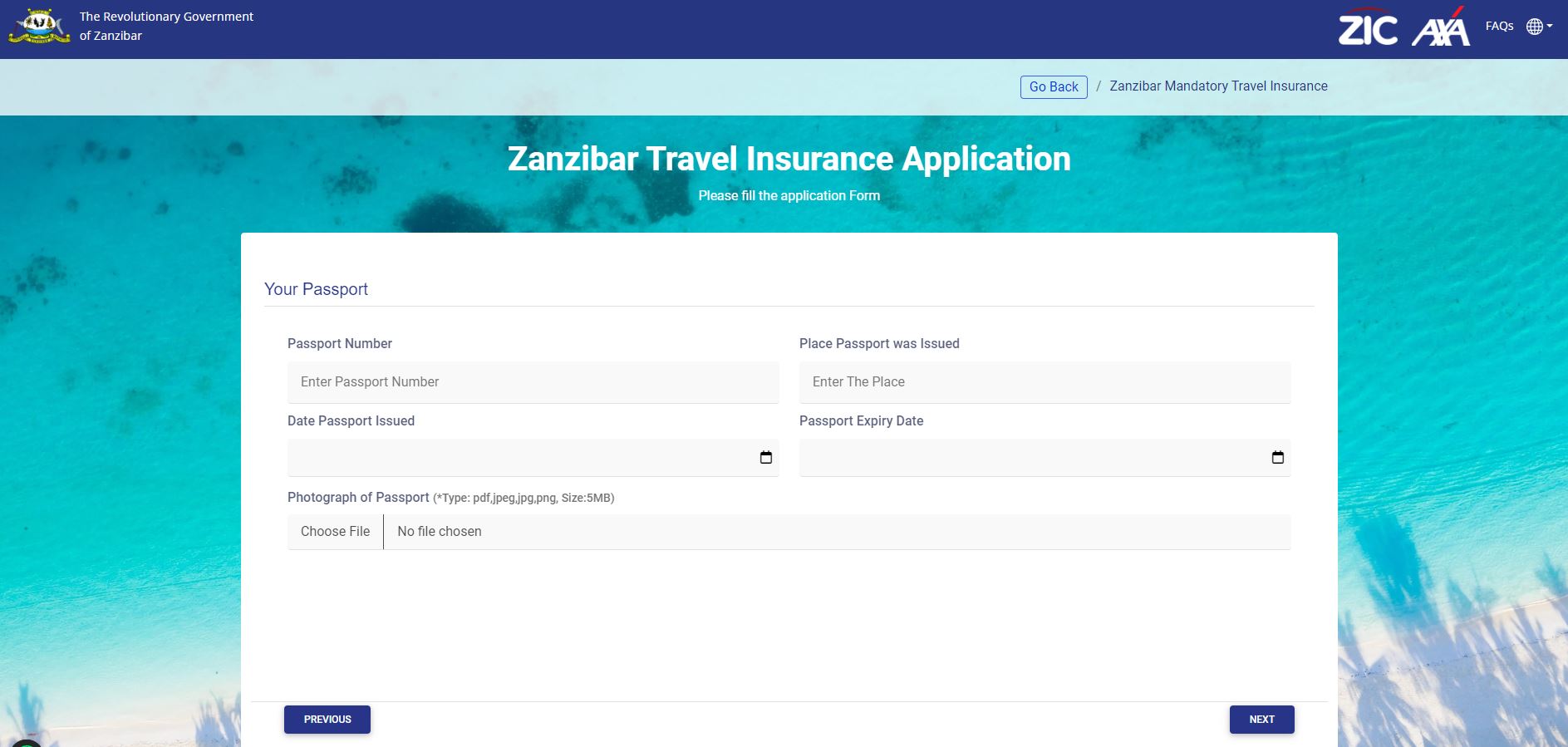The width and height of the screenshot is (1568, 747).
Task: Open the FAQs page
Action: click(1499, 26)
